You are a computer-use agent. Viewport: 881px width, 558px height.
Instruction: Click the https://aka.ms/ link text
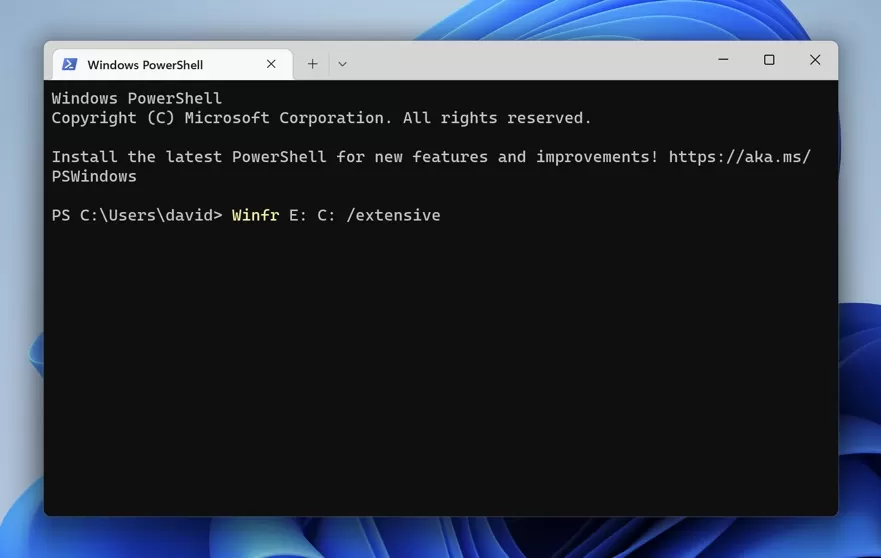pos(740,157)
